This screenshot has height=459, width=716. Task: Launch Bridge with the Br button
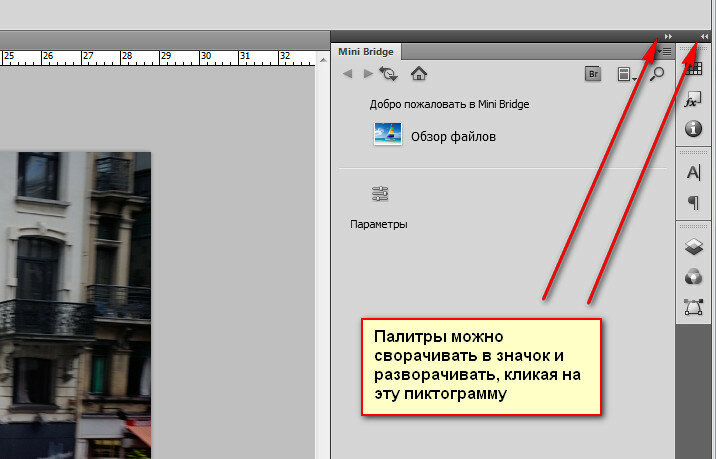593,74
